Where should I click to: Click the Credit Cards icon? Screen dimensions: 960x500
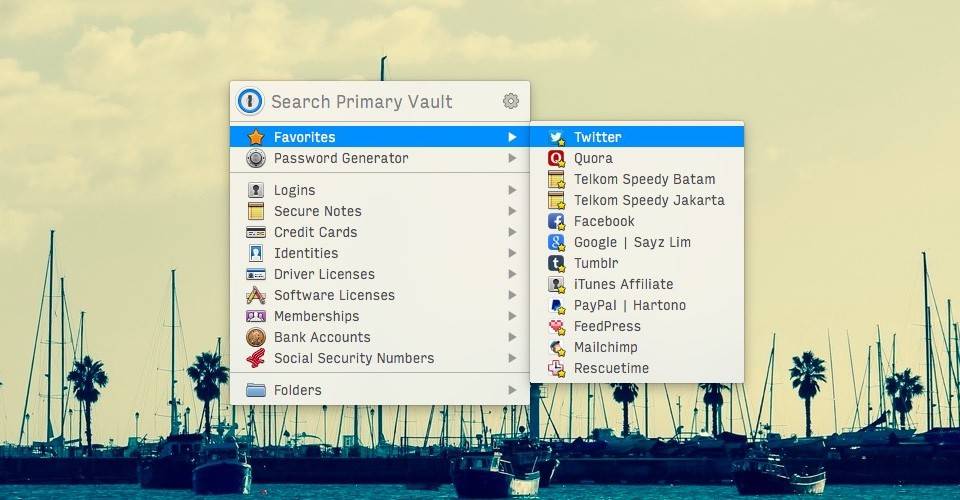255,233
